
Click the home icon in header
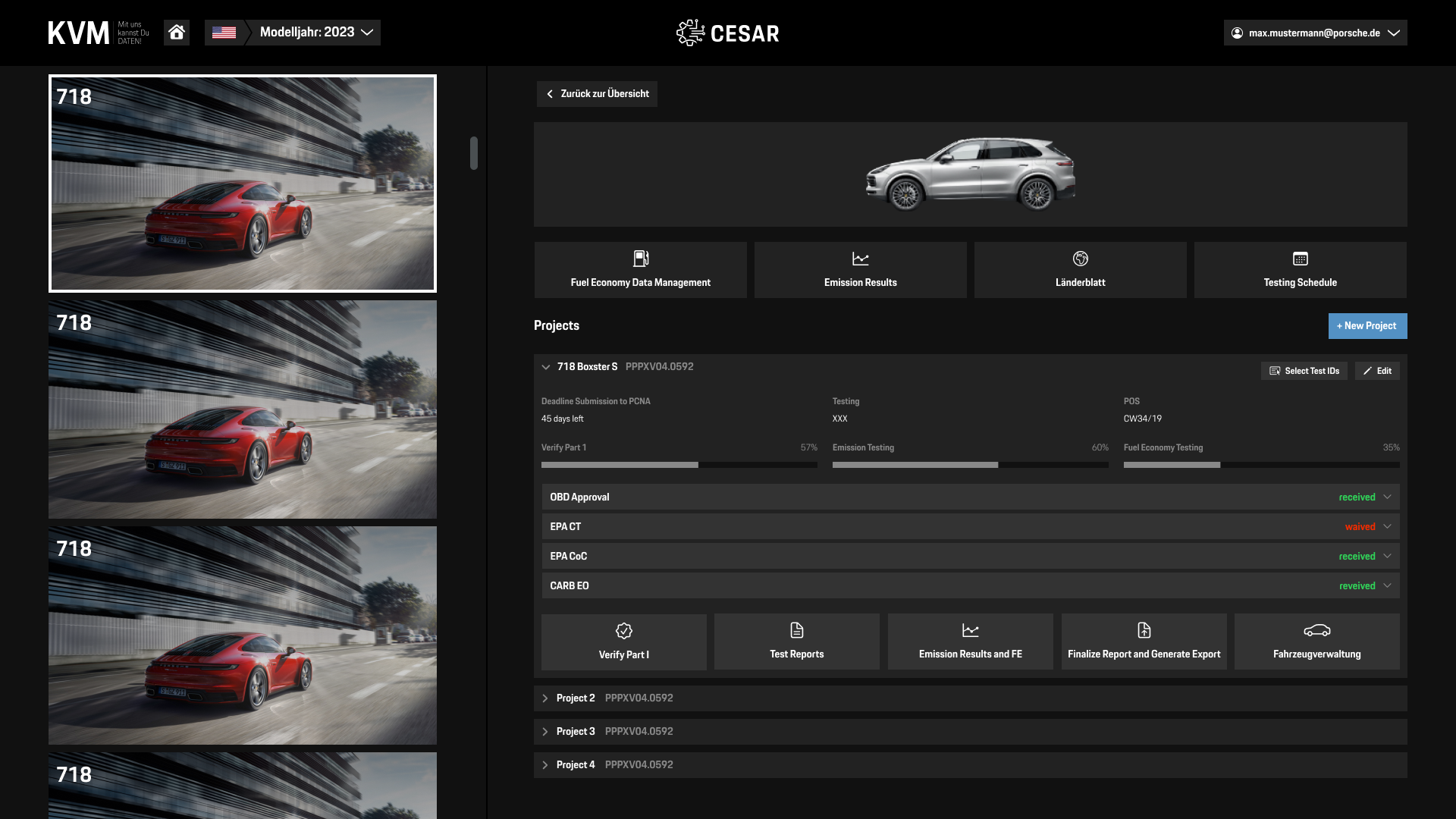[x=177, y=33]
